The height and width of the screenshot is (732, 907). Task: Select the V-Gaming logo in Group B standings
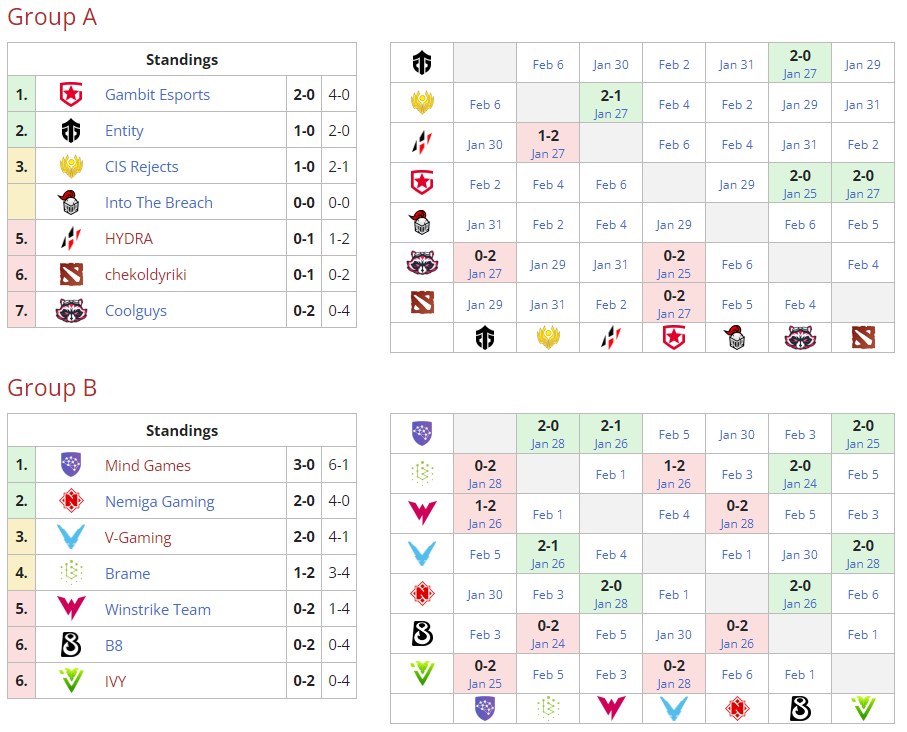[71, 537]
